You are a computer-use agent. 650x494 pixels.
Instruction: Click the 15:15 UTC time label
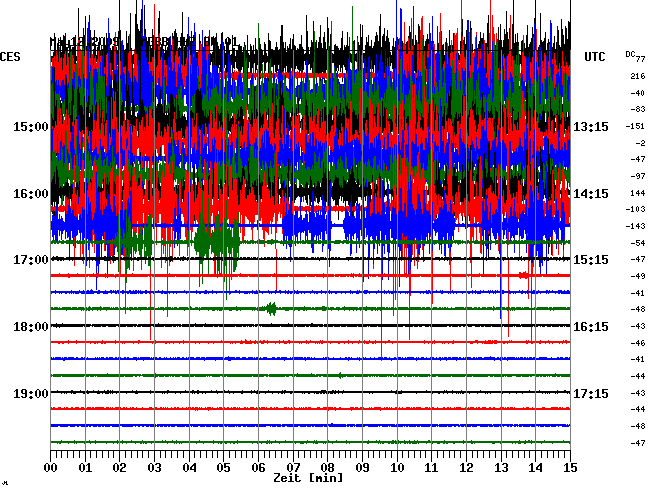coord(591,260)
